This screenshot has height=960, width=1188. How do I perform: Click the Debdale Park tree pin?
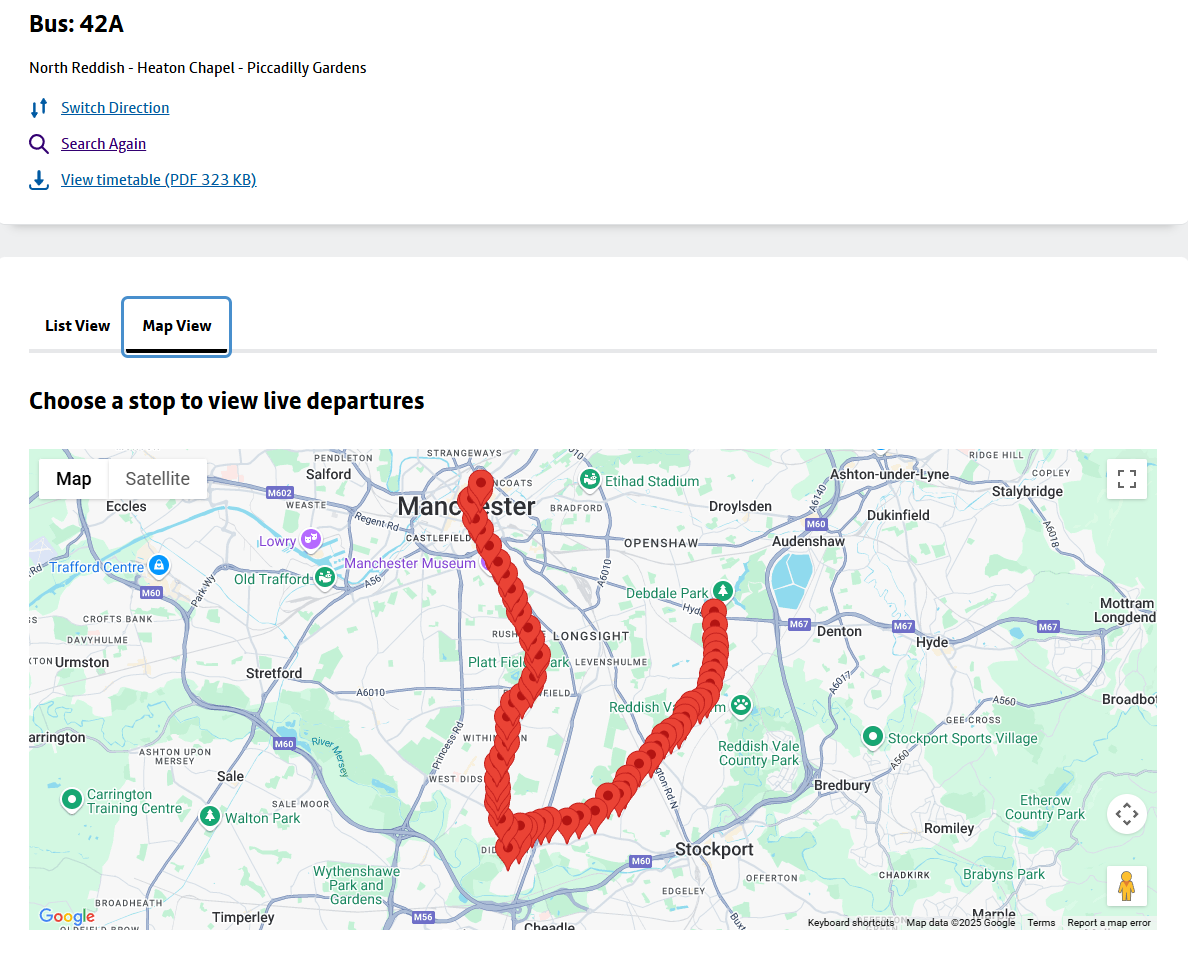click(723, 591)
